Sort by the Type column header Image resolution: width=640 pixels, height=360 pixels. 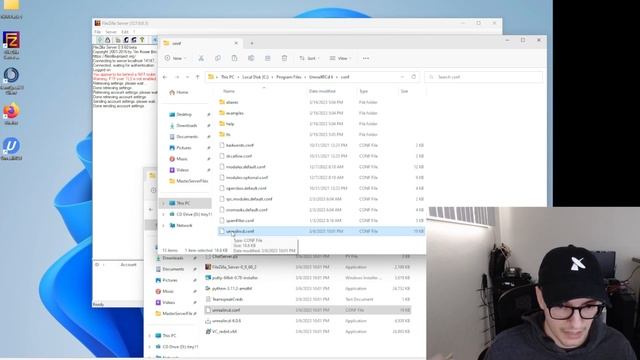tap(363, 91)
